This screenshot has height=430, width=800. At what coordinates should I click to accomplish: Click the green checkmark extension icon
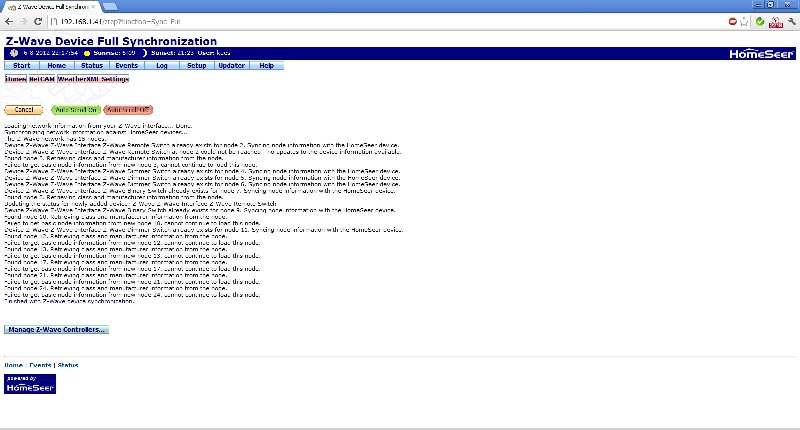tap(760, 21)
